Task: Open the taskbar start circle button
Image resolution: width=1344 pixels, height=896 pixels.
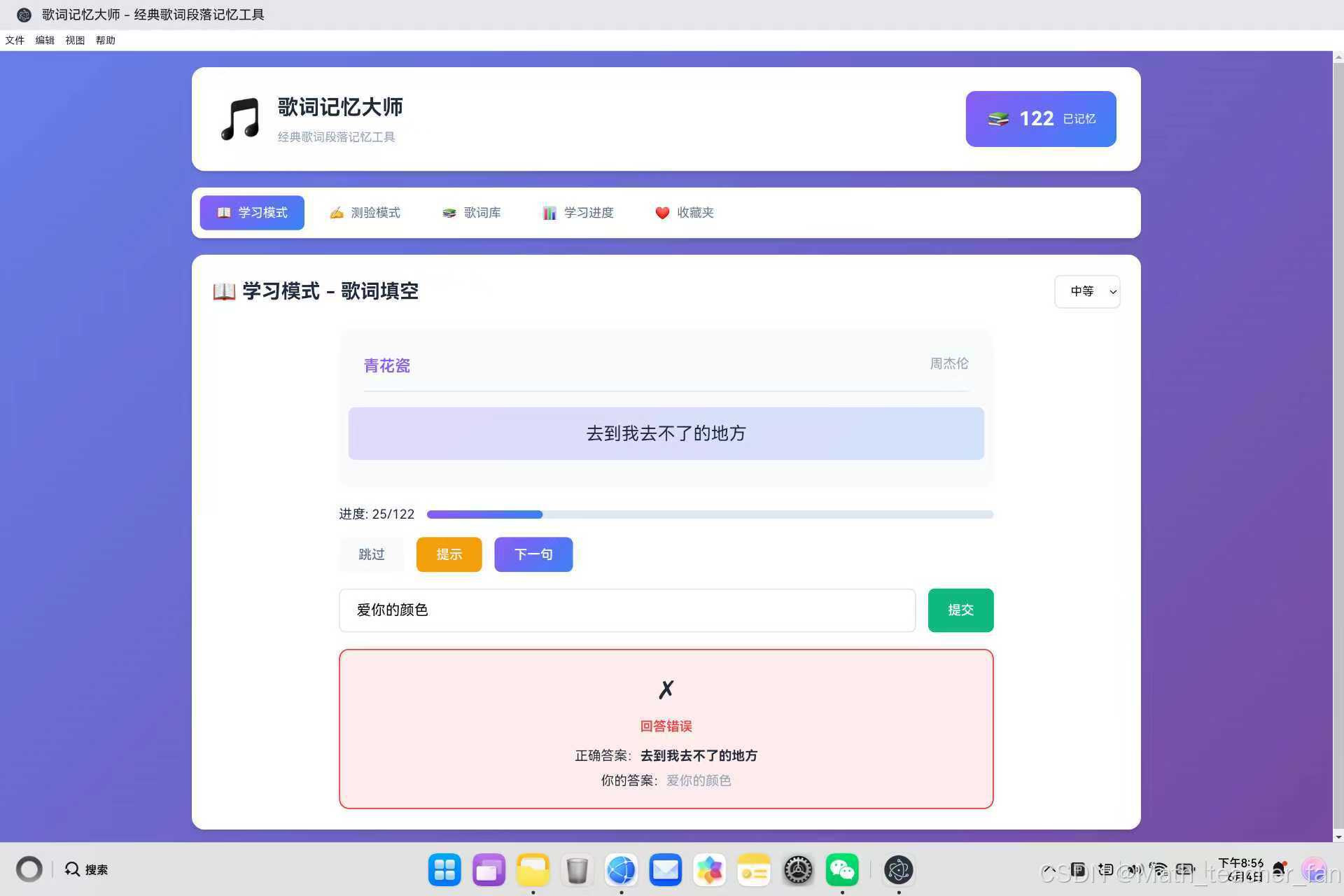Action: point(29,869)
